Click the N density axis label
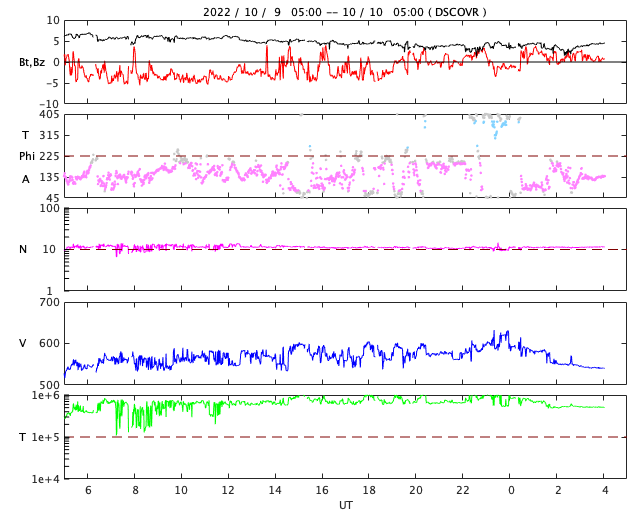The width and height of the screenshot is (640, 512). point(23,249)
